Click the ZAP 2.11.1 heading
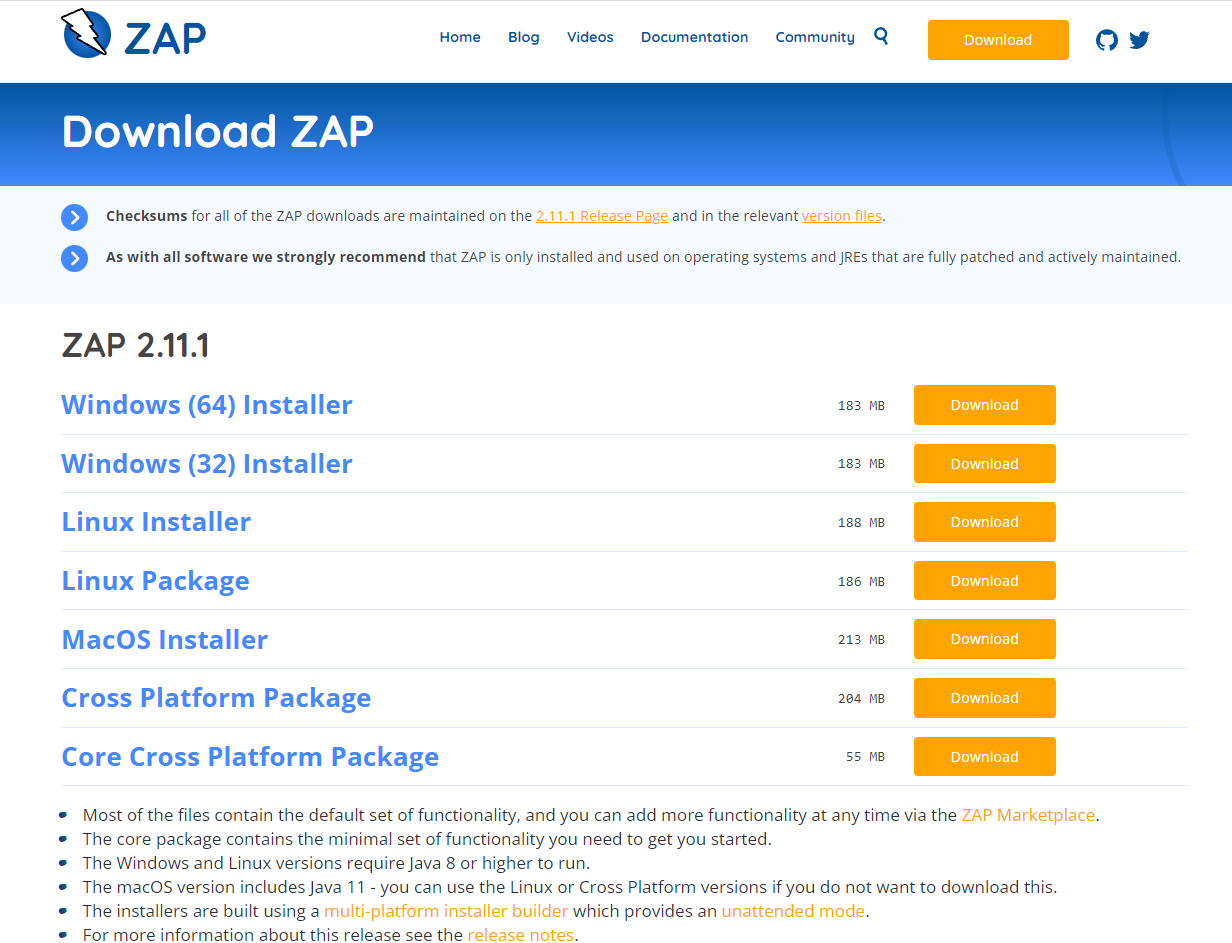 (135, 346)
